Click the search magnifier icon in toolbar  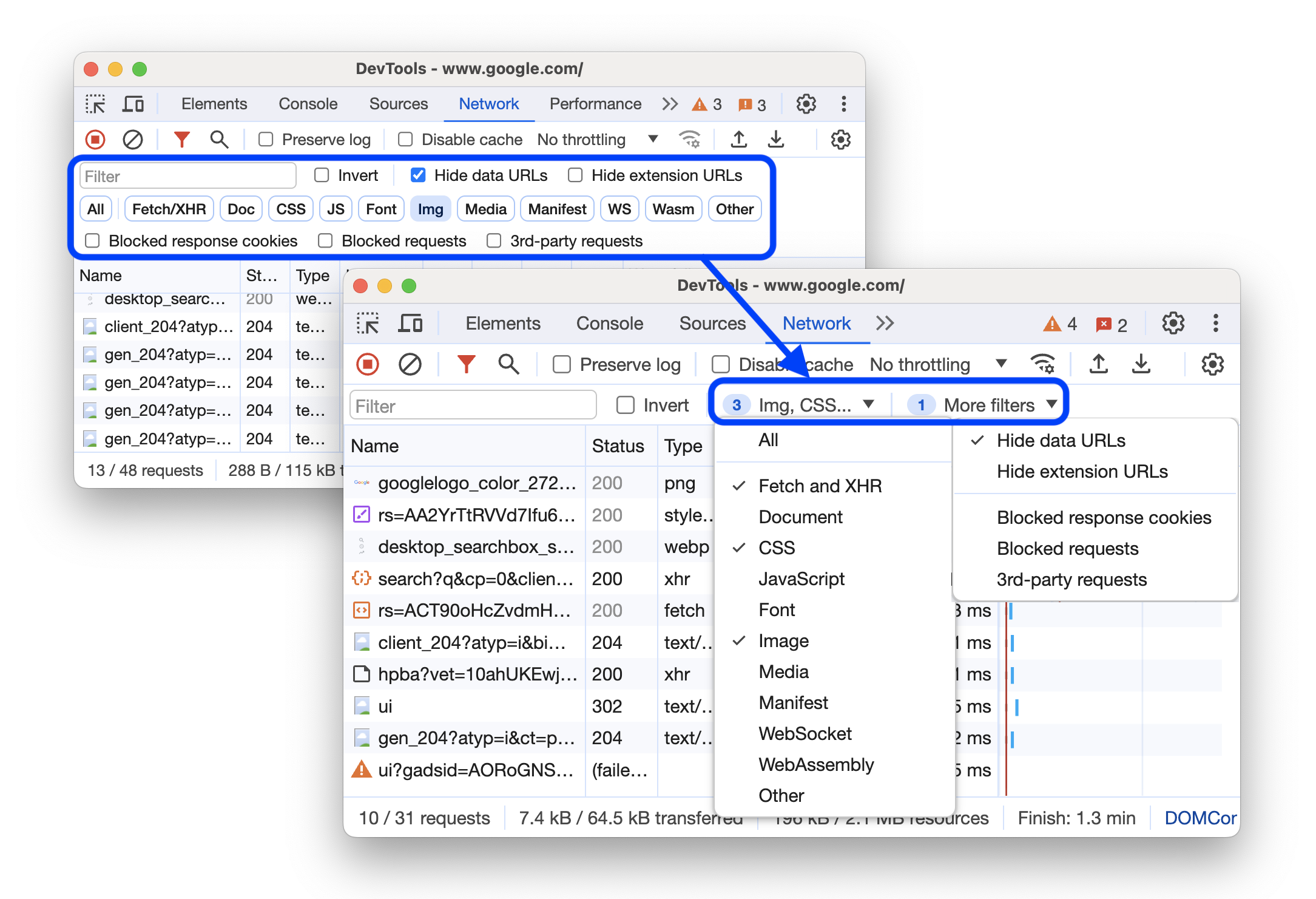[509, 363]
